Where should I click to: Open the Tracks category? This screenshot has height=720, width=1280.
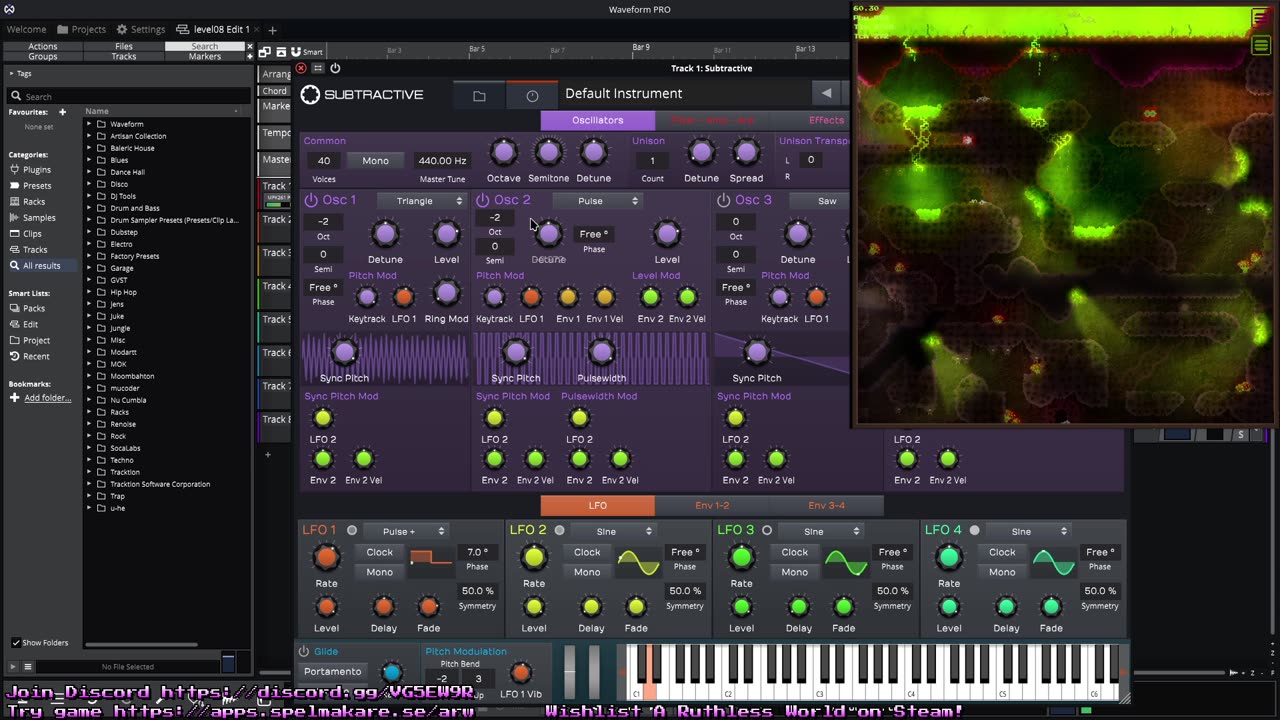pos(35,250)
